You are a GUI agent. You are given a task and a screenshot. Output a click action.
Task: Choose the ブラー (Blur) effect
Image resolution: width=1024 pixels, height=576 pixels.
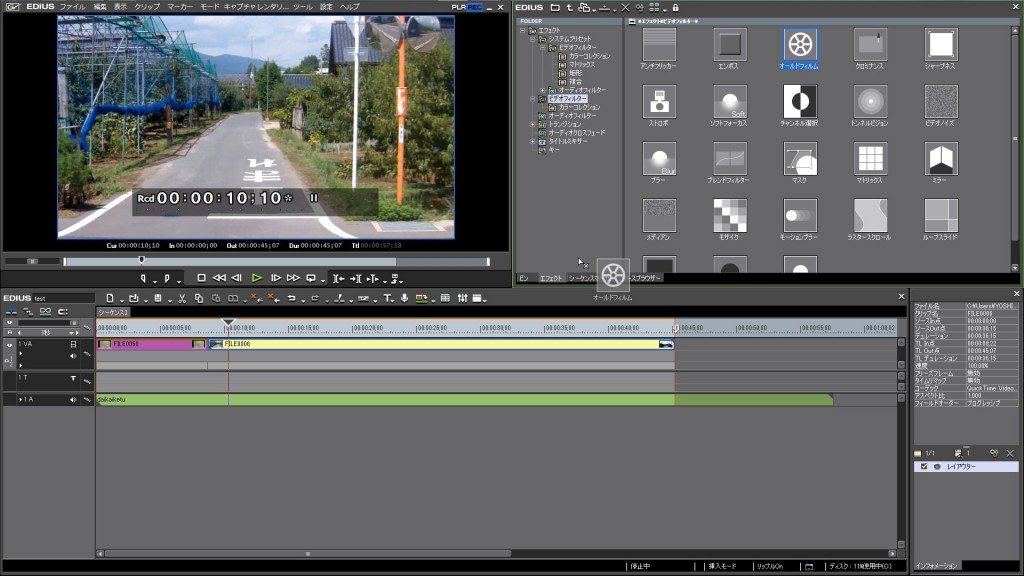pos(659,159)
